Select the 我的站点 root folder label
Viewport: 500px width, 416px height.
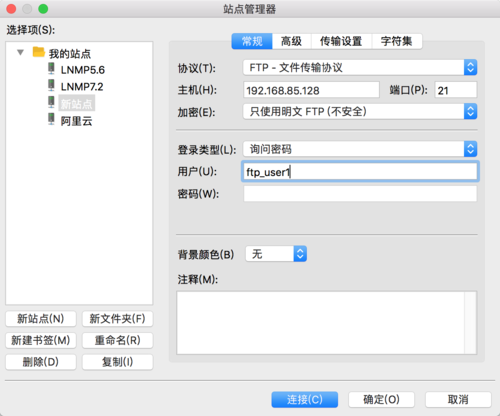70,54
